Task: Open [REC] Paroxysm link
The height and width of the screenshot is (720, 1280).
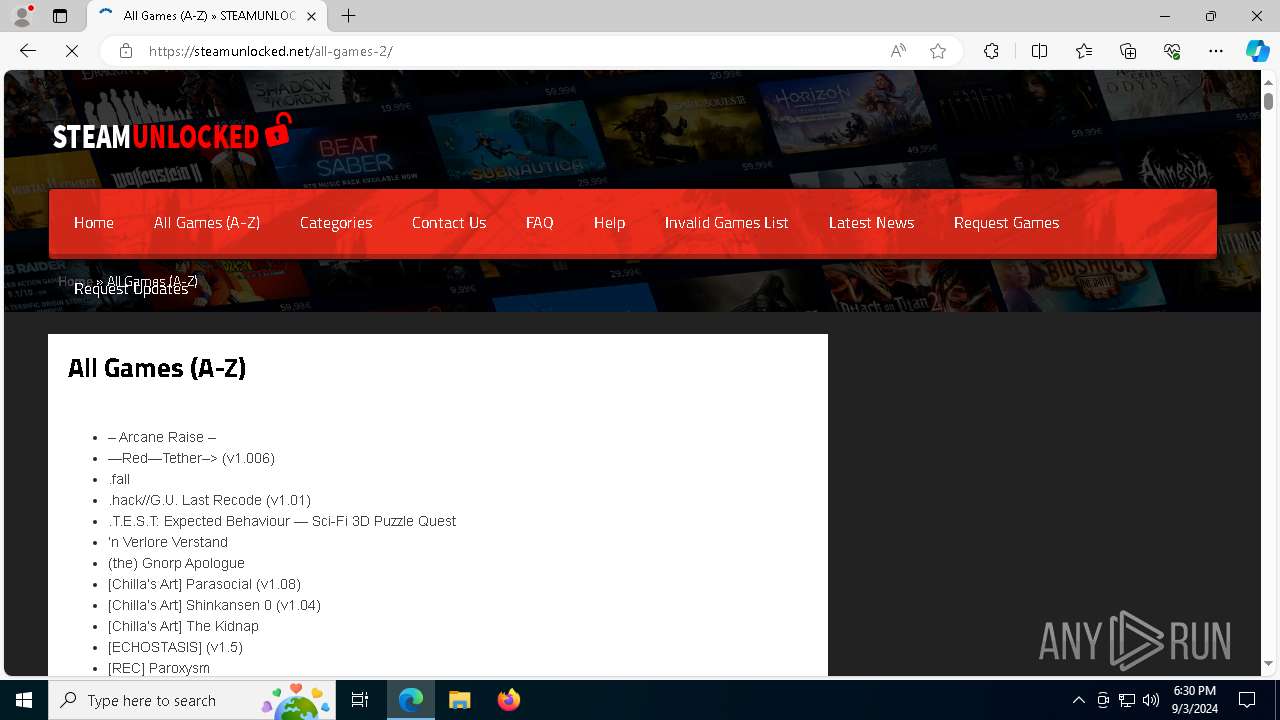Action: coord(159,668)
